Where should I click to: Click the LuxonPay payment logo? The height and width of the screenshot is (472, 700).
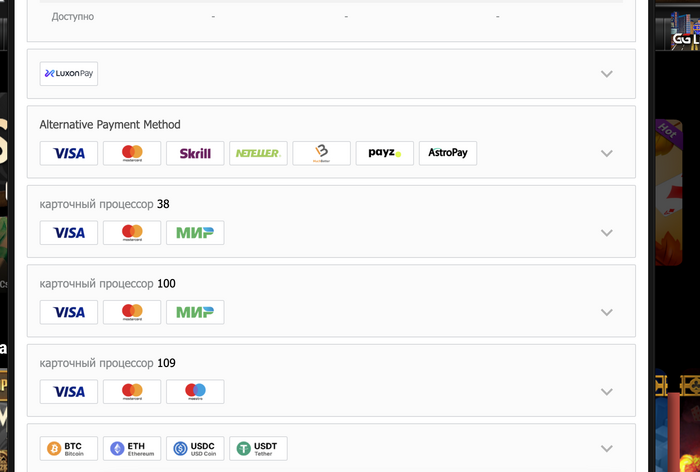coord(69,74)
